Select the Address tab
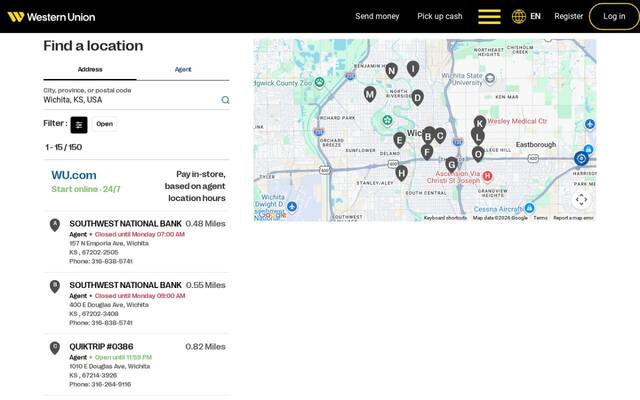This screenshot has height=400, width=640. 90,69
